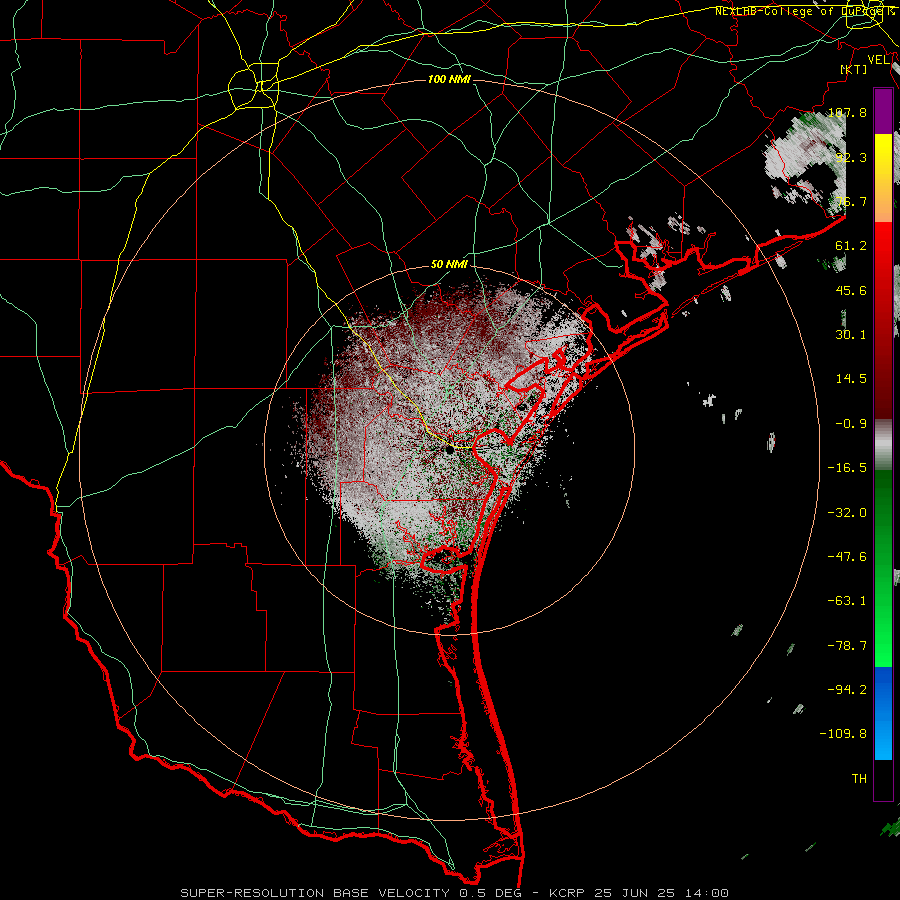This screenshot has width=900, height=900.
Task: Click the 76.7 value on velocity scale
Action: pyautogui.click(x=851, y=201)
